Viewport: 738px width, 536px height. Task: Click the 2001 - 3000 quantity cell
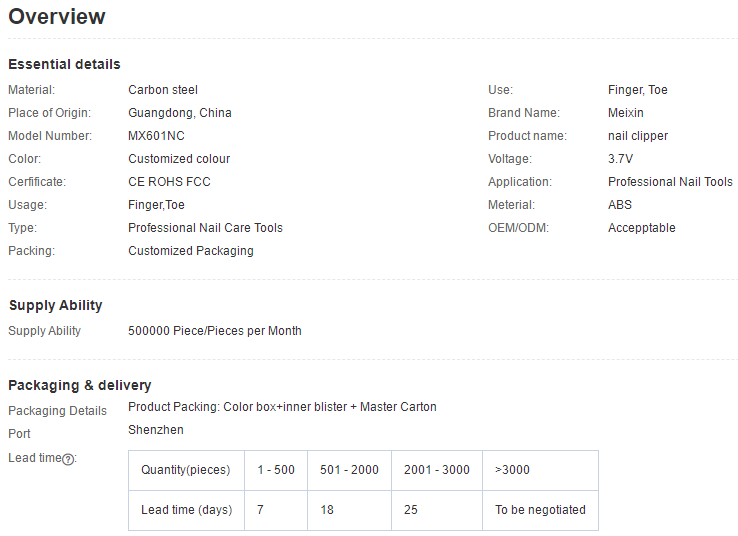click(x=437, y=470)
